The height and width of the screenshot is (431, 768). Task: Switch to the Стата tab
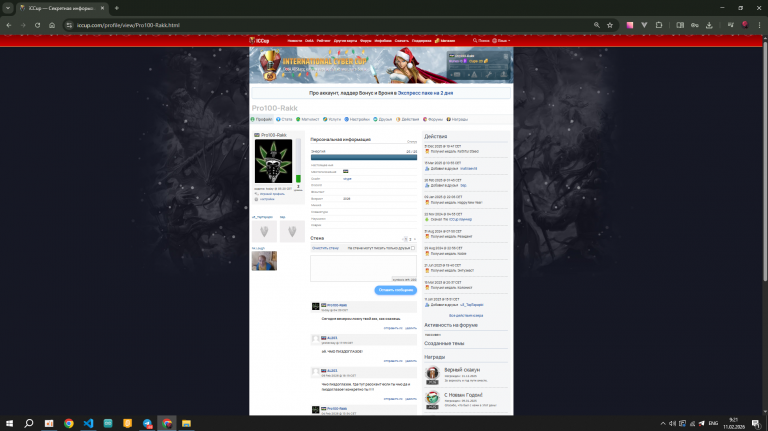tap(284, 119)
